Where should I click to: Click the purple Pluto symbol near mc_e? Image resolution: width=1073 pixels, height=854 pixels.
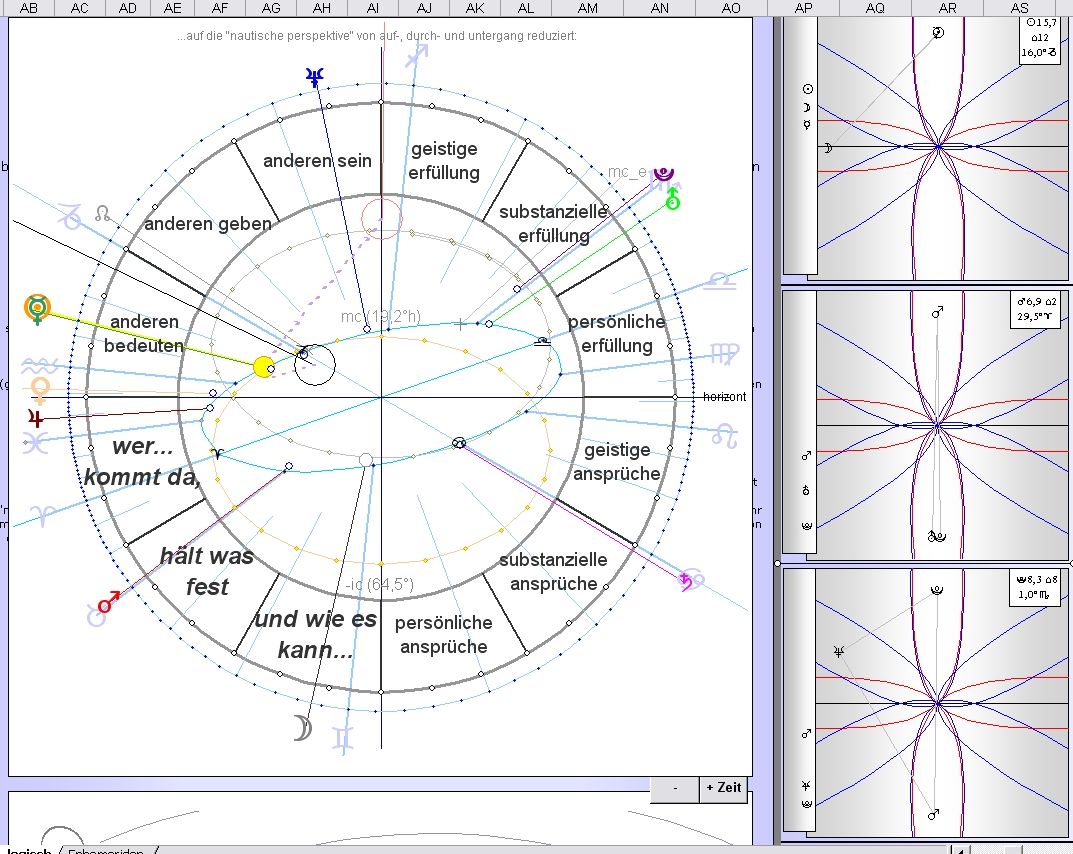pyautogui.click(x=663, y=174)
